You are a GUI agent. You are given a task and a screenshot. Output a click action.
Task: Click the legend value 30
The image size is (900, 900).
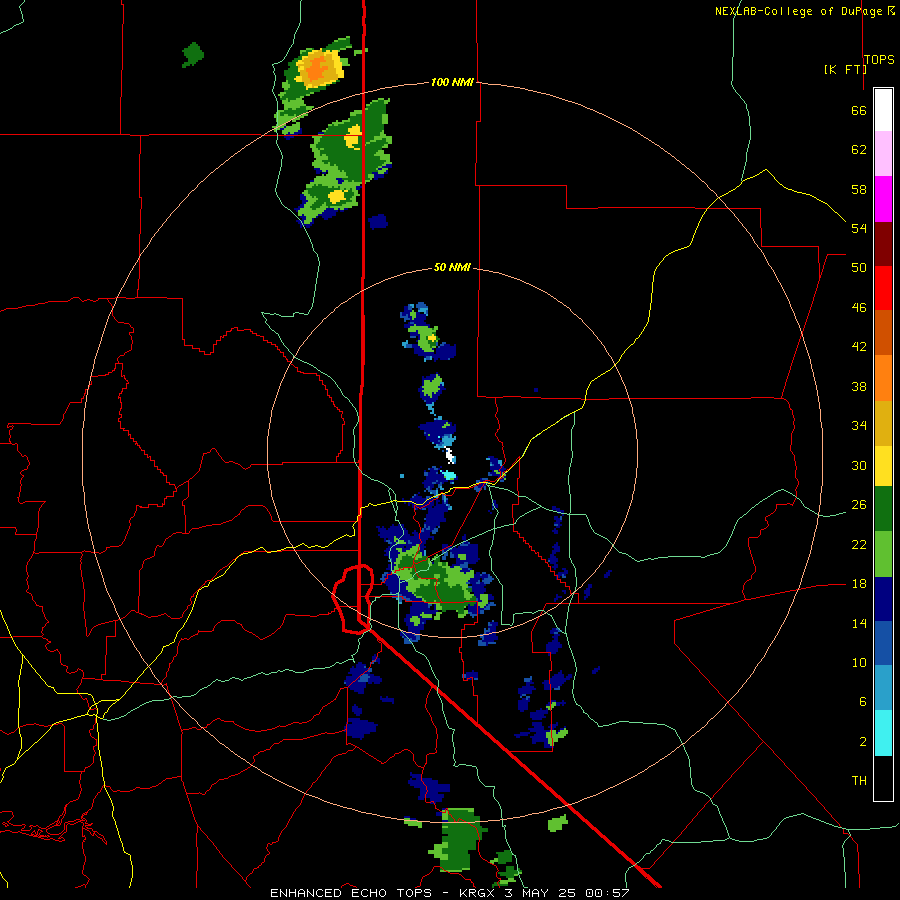pos(859,465)
